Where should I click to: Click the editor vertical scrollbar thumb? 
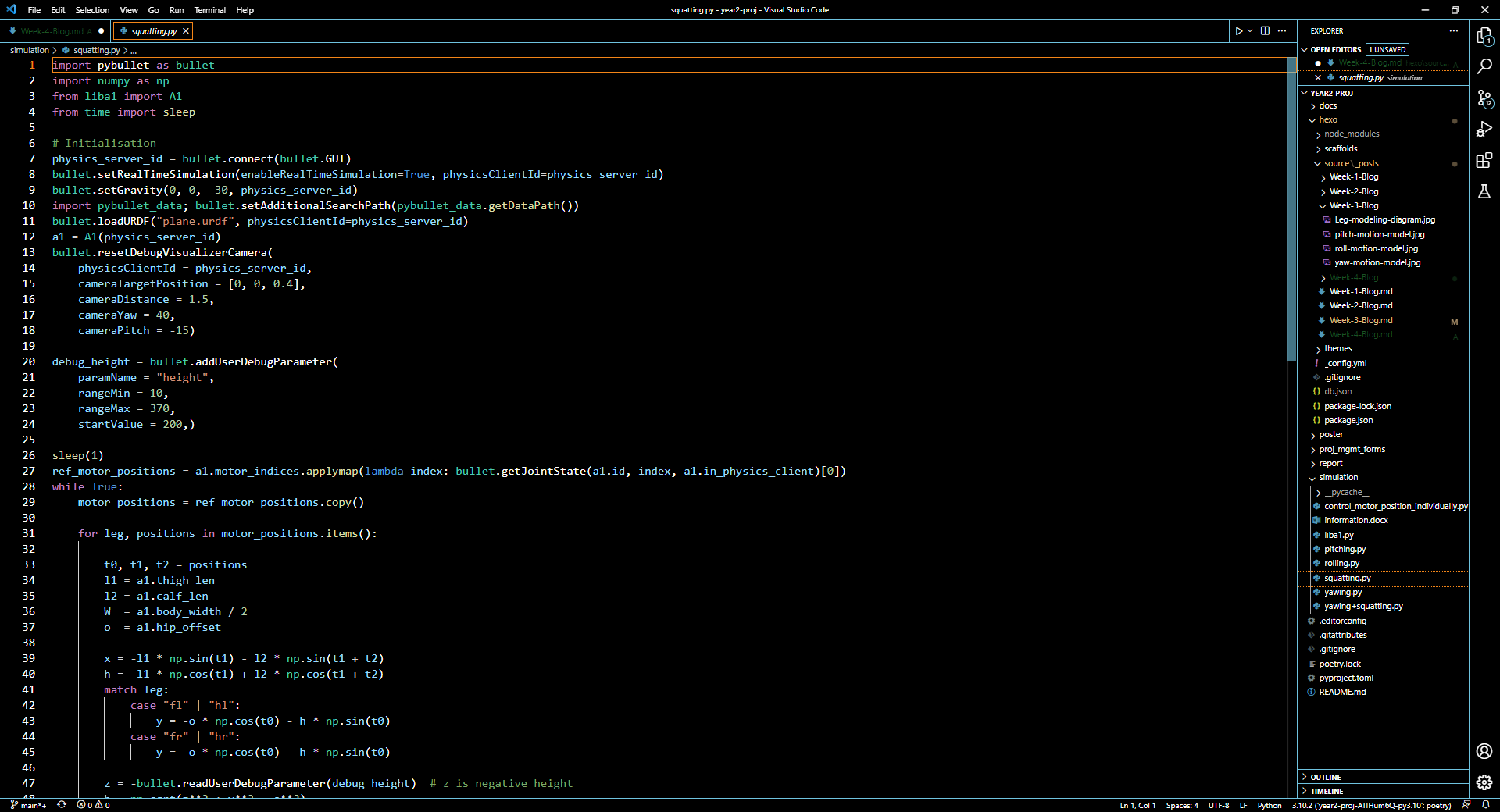1291,209
